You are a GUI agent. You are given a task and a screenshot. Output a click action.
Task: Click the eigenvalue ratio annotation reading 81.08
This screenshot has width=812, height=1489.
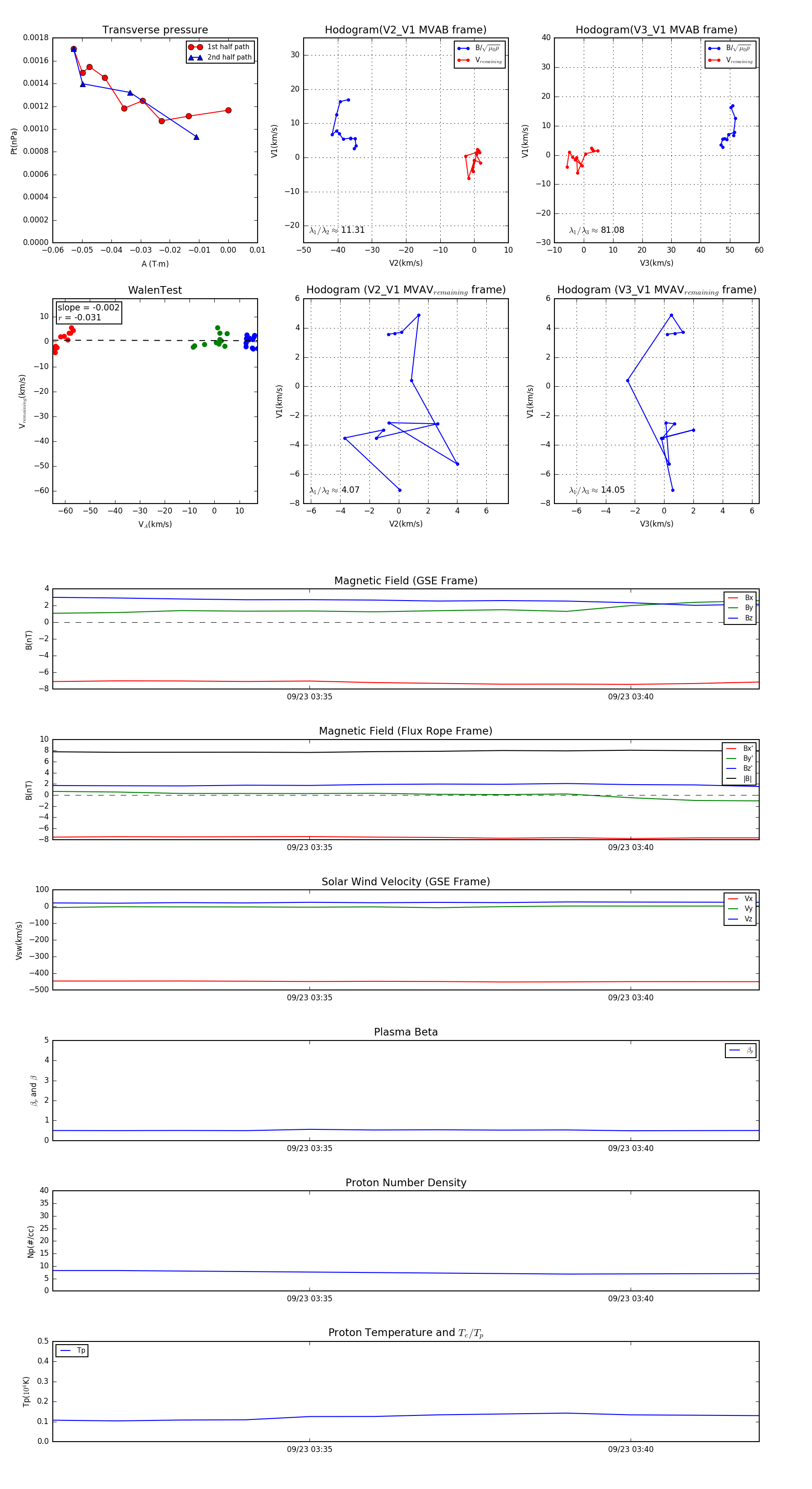pos(596,230)
